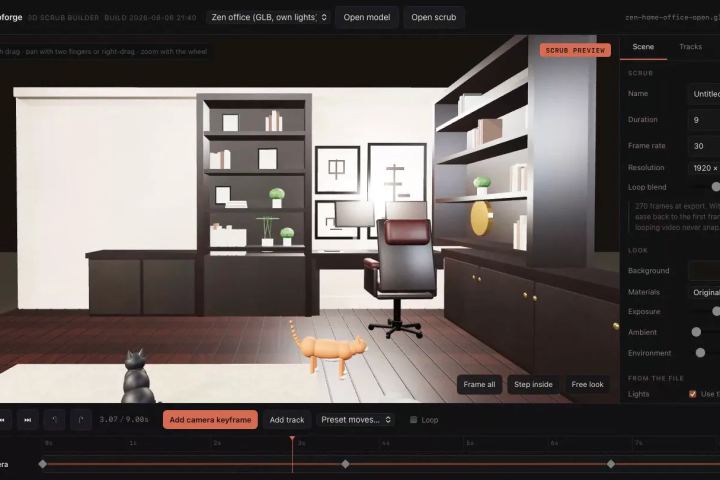Click the redo arrow icon

(x=81, y=420)
